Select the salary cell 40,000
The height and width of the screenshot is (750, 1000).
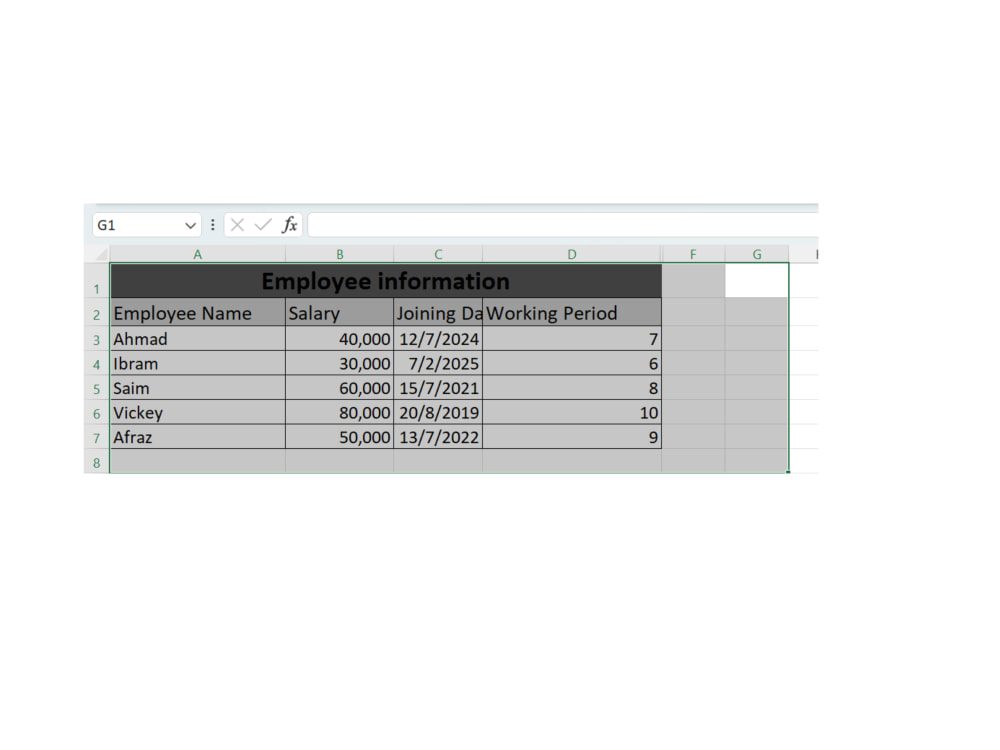[x=340, y=339]
